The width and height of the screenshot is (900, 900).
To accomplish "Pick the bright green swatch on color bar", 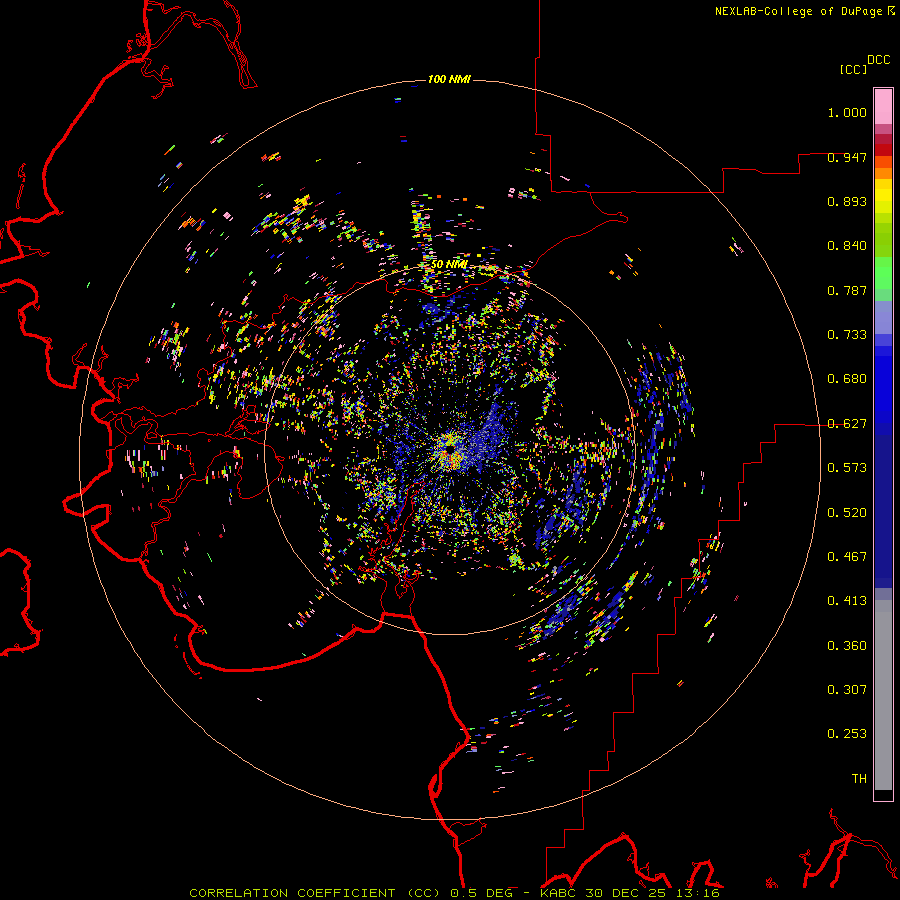I will [x=883, y=273].
